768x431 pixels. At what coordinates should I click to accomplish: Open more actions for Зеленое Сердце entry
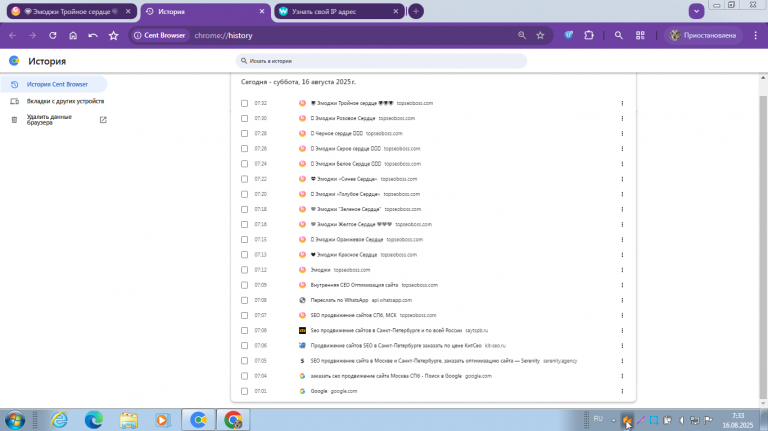pyautogui.click(x=622, y=210)
